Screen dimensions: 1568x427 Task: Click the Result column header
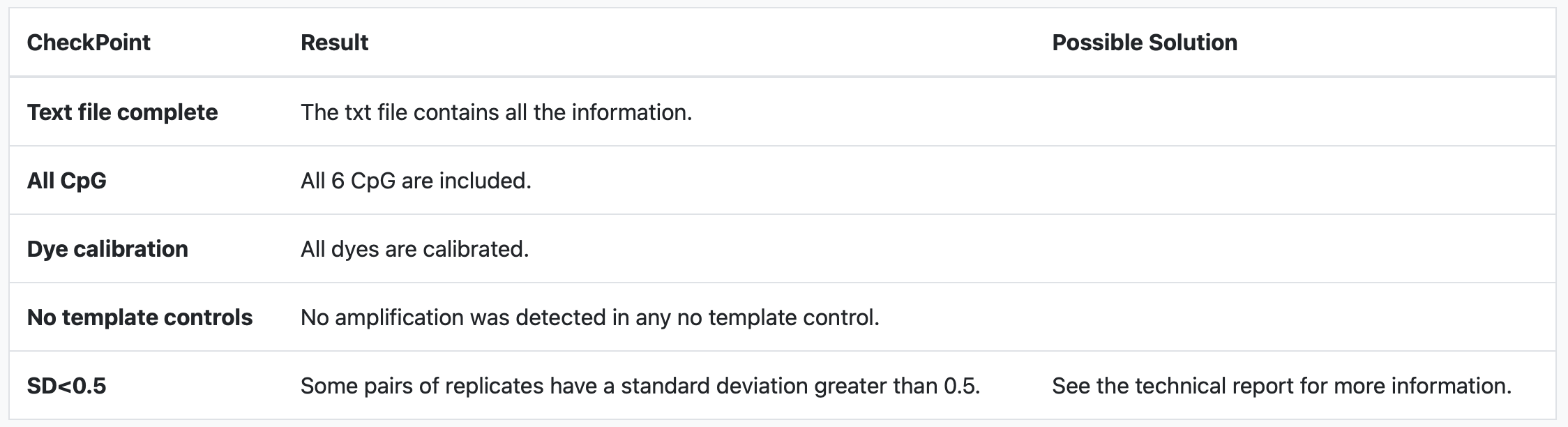pos(334,43)
